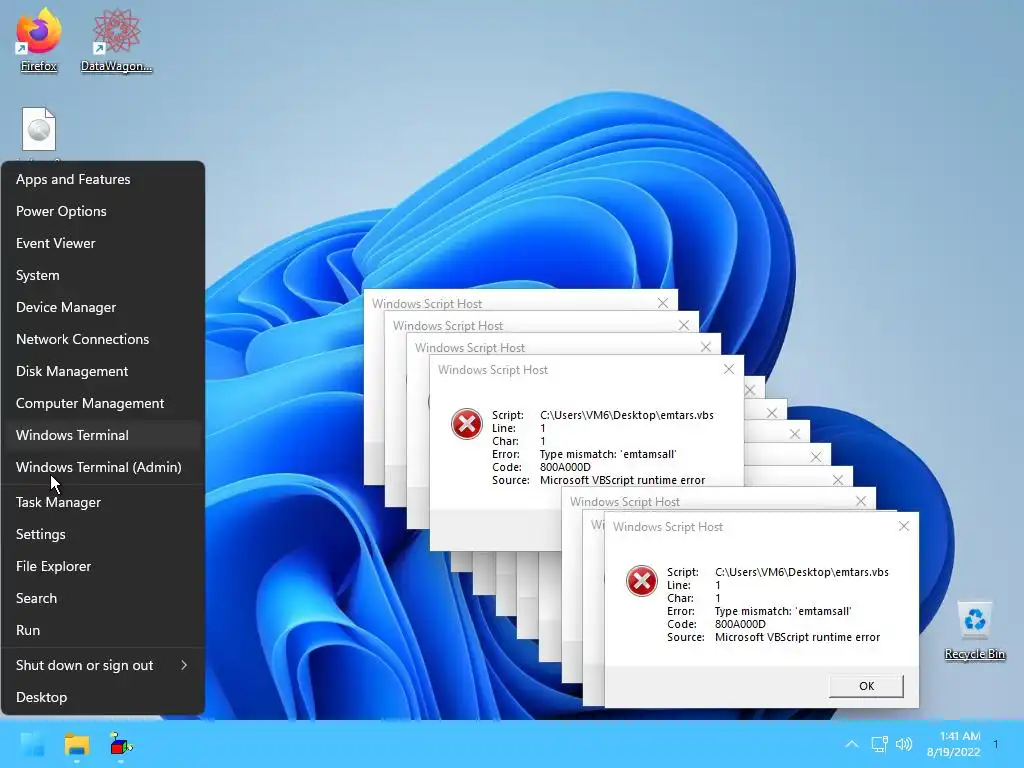
Task: Open the Recycle Bin
Action: (974, 630)
